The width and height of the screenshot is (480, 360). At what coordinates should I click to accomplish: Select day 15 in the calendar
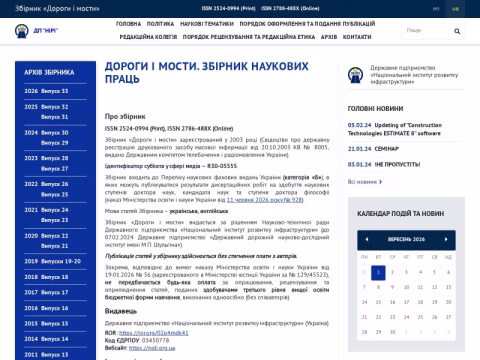(378, 302)
